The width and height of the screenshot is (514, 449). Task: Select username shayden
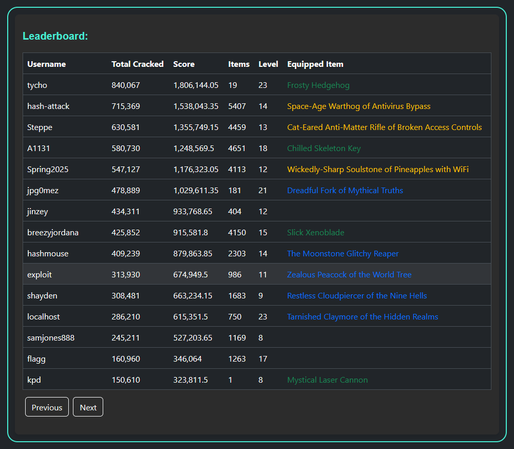[42, 296]
